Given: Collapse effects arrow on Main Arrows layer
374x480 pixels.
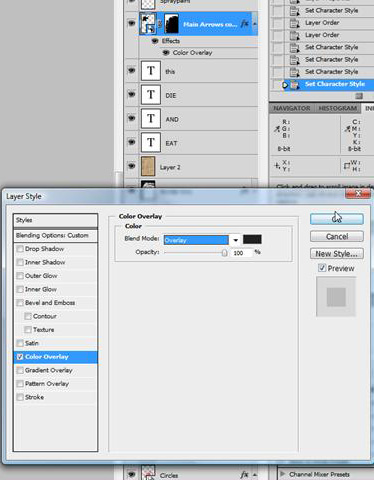Looking at the screenshot, I should pyautogui.click(x=254, y=24).
